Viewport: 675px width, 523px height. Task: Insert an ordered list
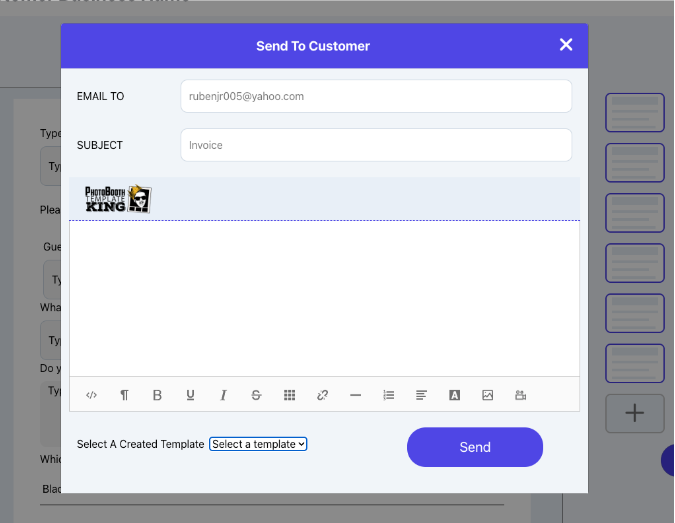tap(389, 395)
